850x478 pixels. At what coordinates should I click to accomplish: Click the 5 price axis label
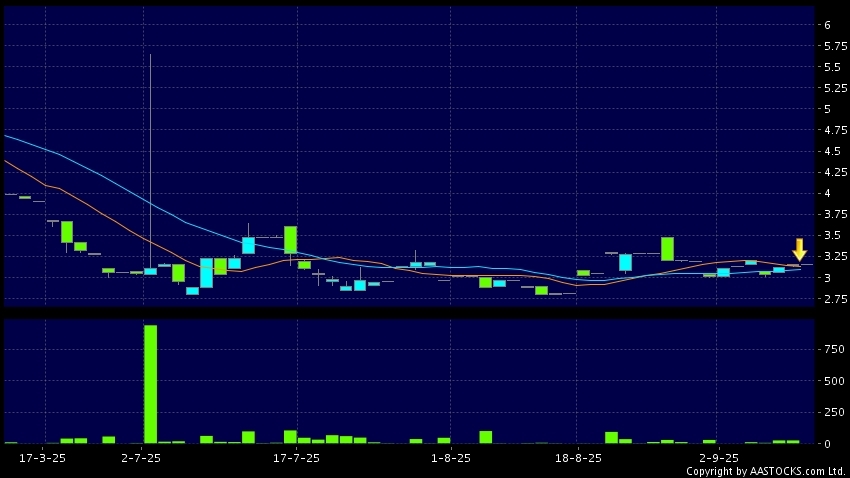click(x=827, y=109)
